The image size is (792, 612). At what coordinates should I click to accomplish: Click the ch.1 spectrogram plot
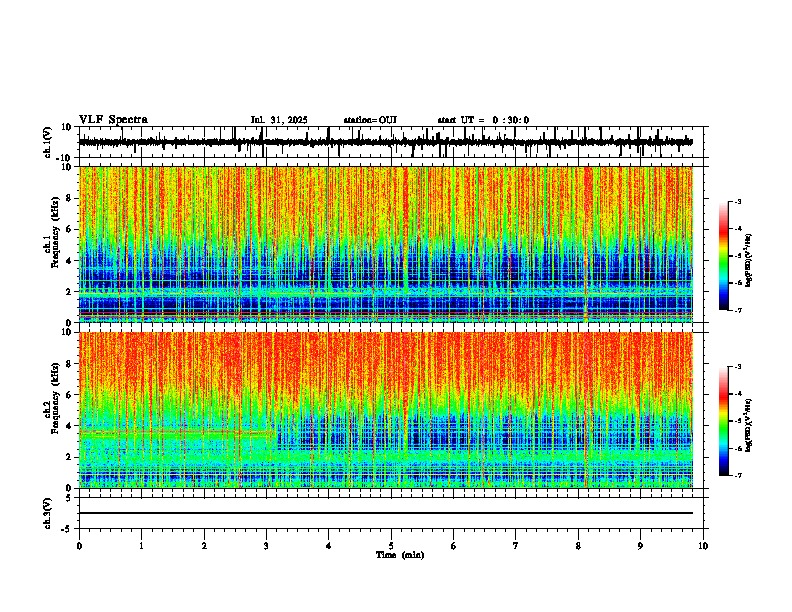tap(386, 244)
